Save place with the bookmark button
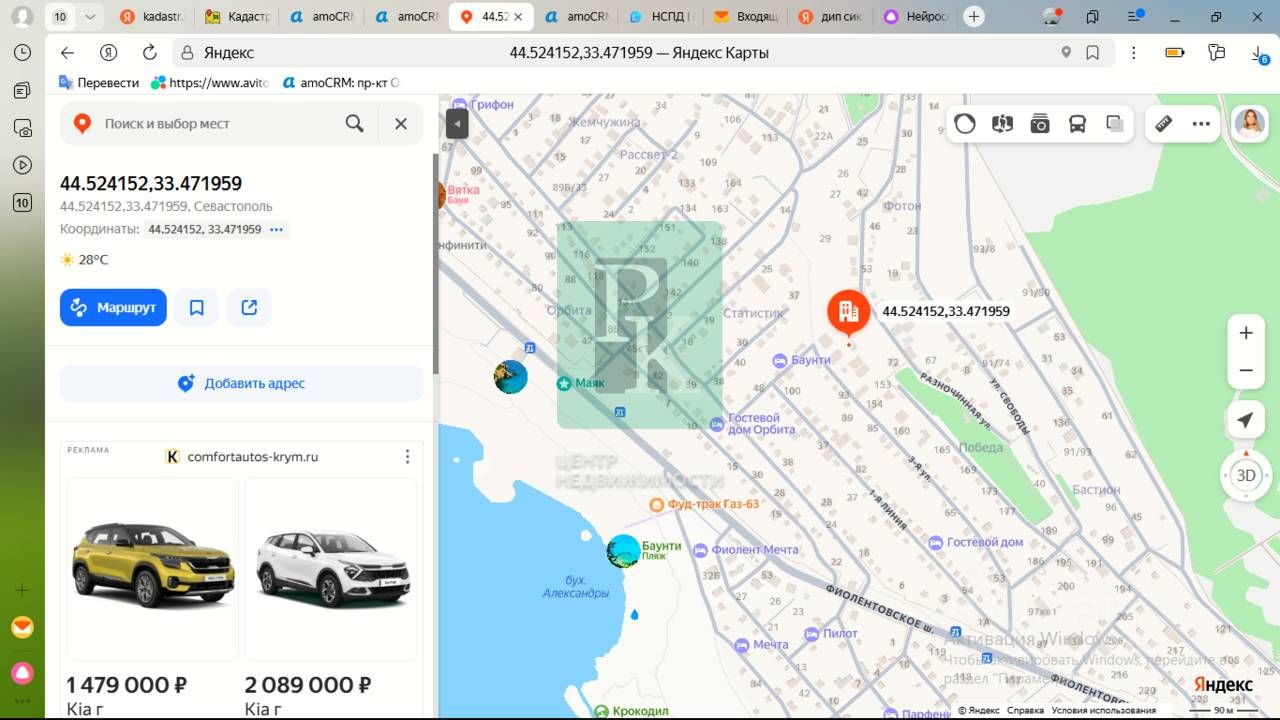This screenshot has width=1280, height=720. [197, 308]
